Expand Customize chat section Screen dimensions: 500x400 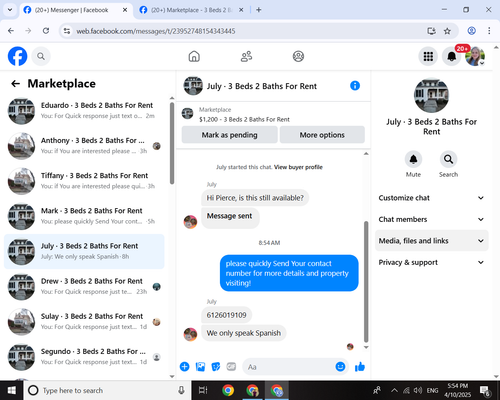[x=432, y=198]
